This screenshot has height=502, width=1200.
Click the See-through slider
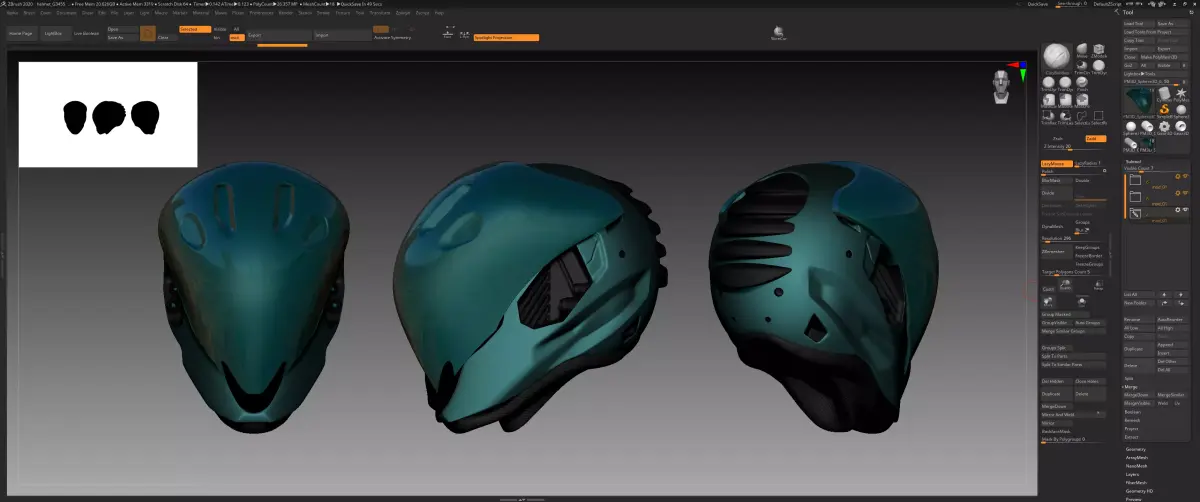coord(1071,5)
